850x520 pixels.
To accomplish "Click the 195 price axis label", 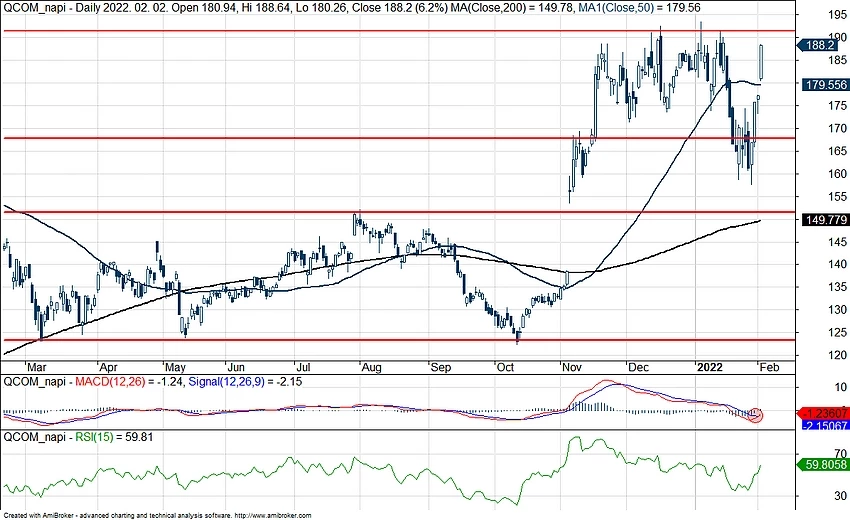I will coord(838,15).
